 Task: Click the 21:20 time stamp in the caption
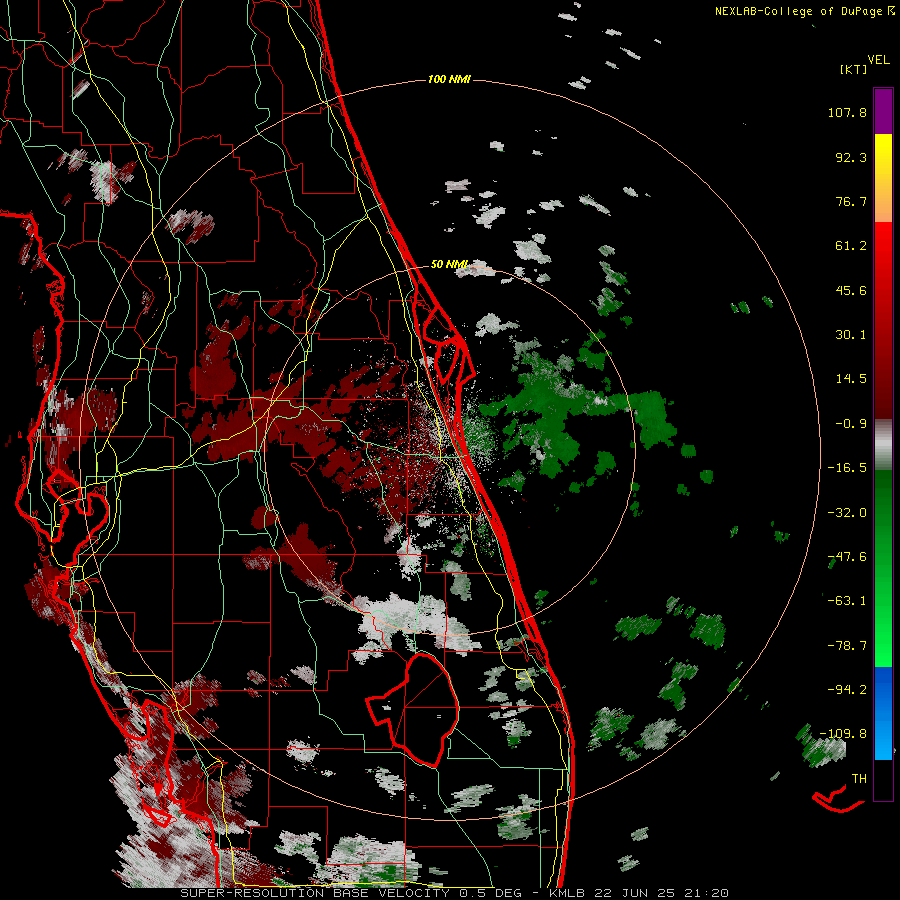pyautogui.click(x=707, y=893)
